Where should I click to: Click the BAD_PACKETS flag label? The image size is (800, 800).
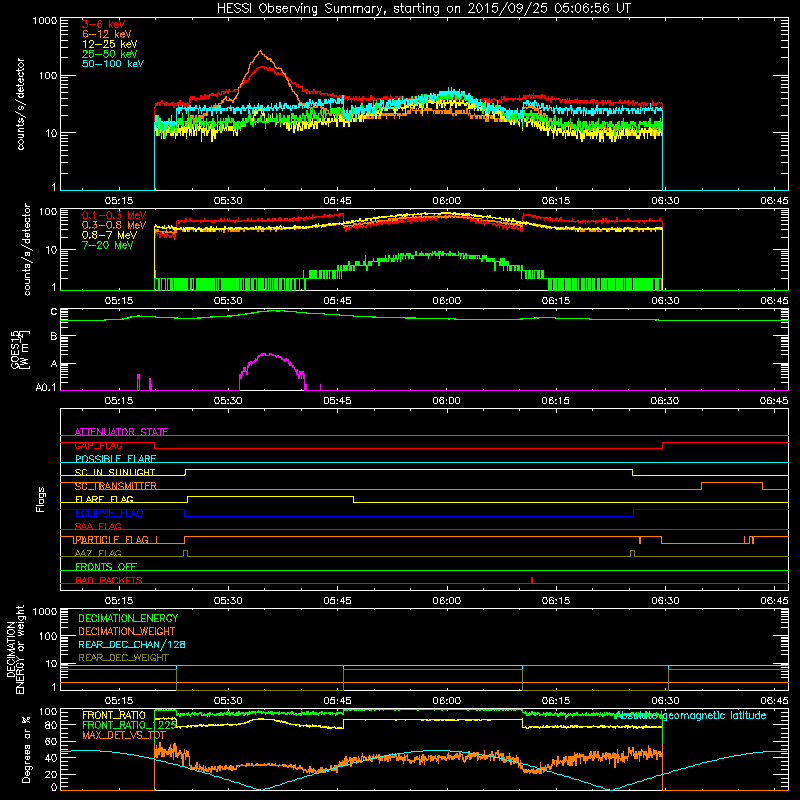click(109, 580)
